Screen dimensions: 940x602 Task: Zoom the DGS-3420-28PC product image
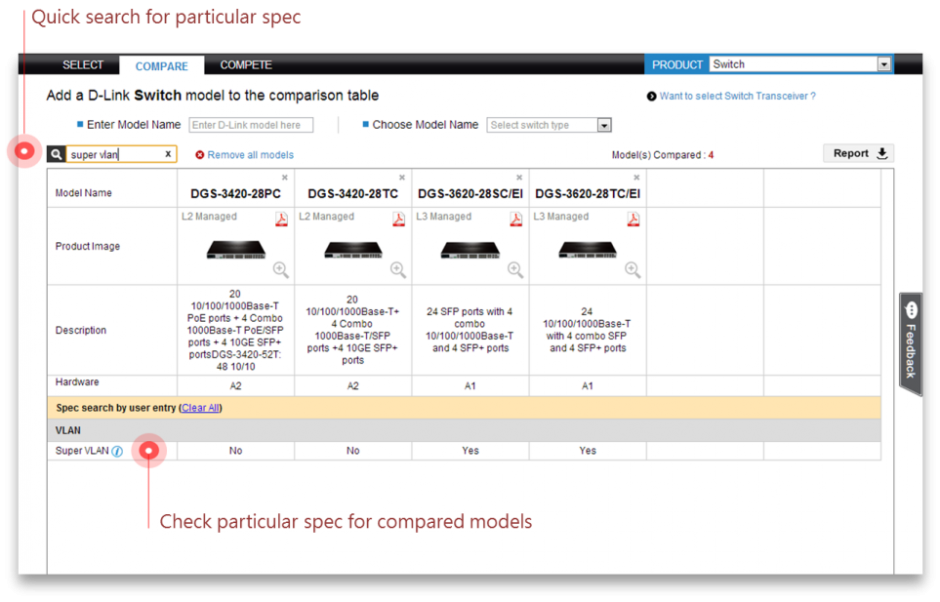(x=281, y=270)
